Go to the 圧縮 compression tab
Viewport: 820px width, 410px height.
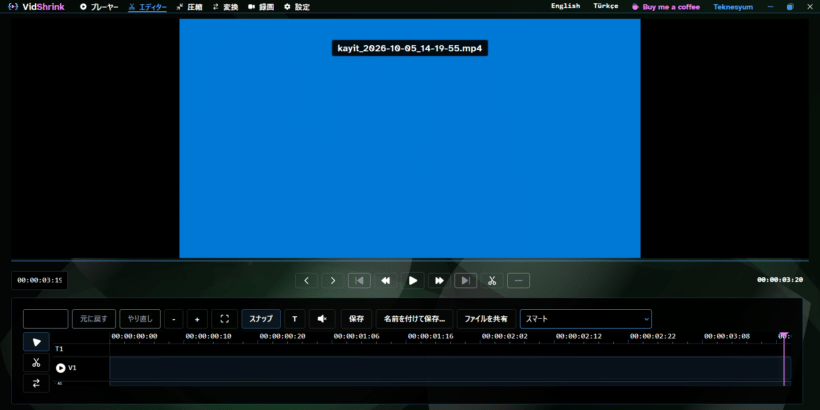point(189,7)
